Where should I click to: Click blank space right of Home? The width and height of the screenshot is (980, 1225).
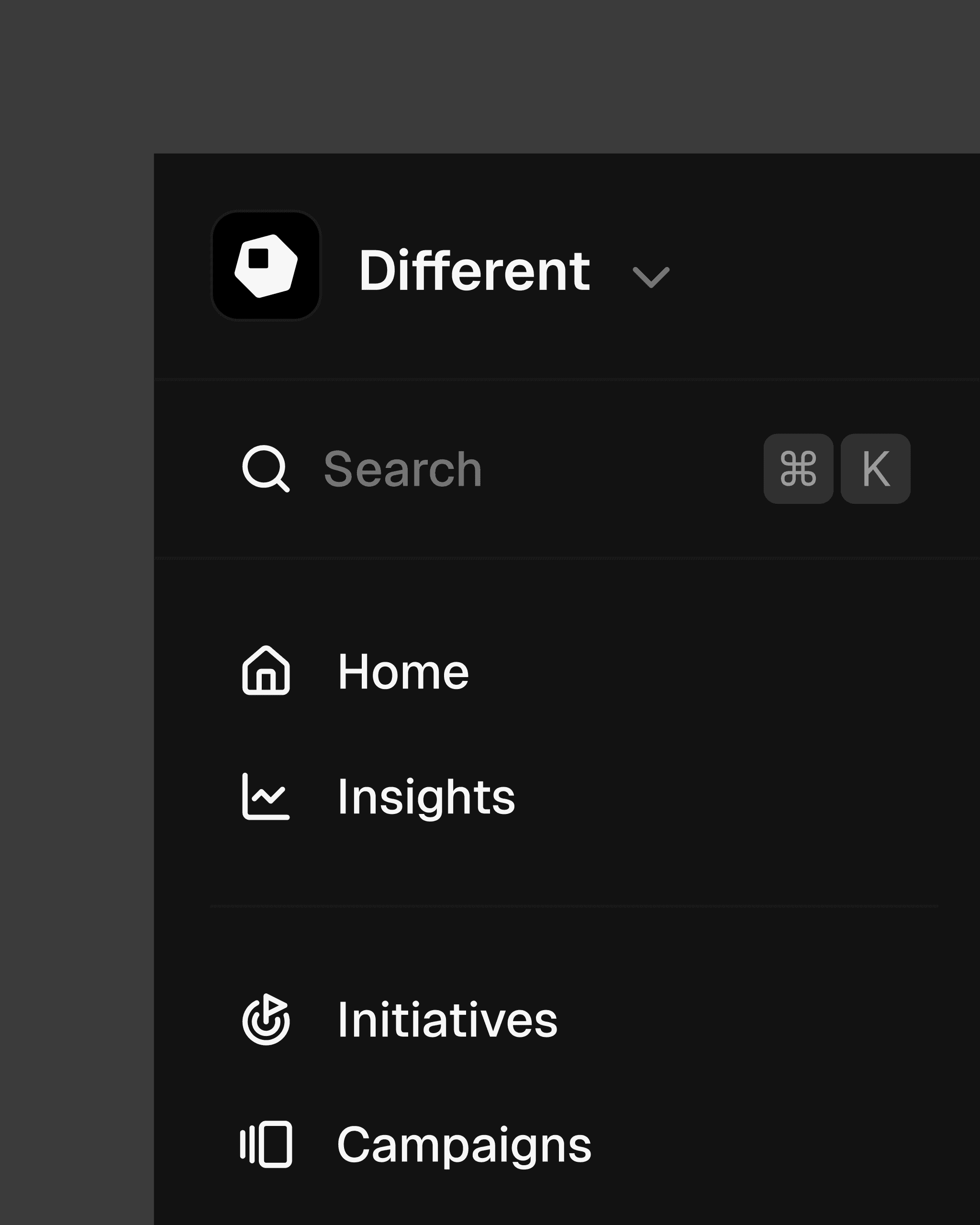coord(710,671)
